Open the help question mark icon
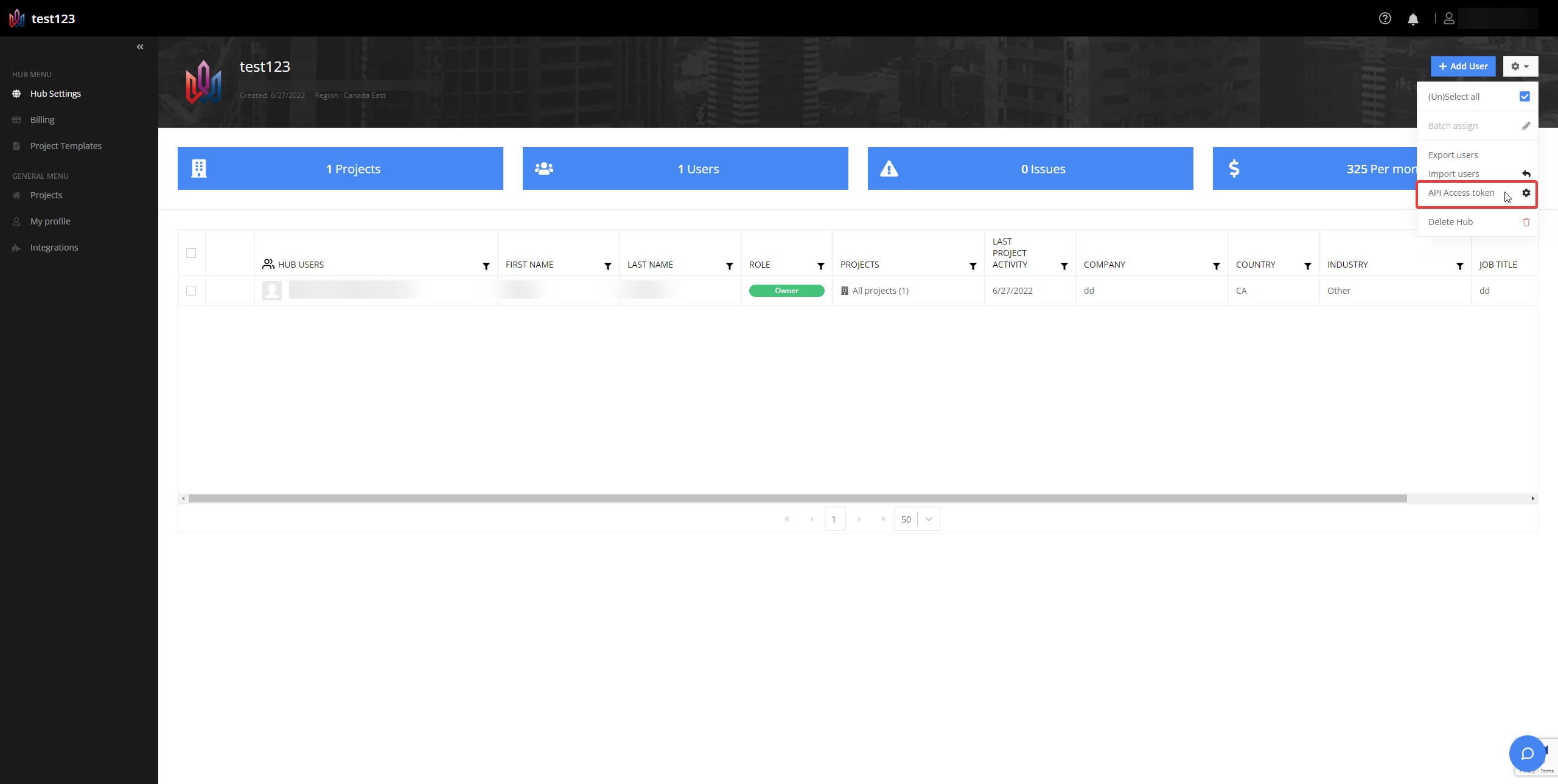 (1385, 19)
